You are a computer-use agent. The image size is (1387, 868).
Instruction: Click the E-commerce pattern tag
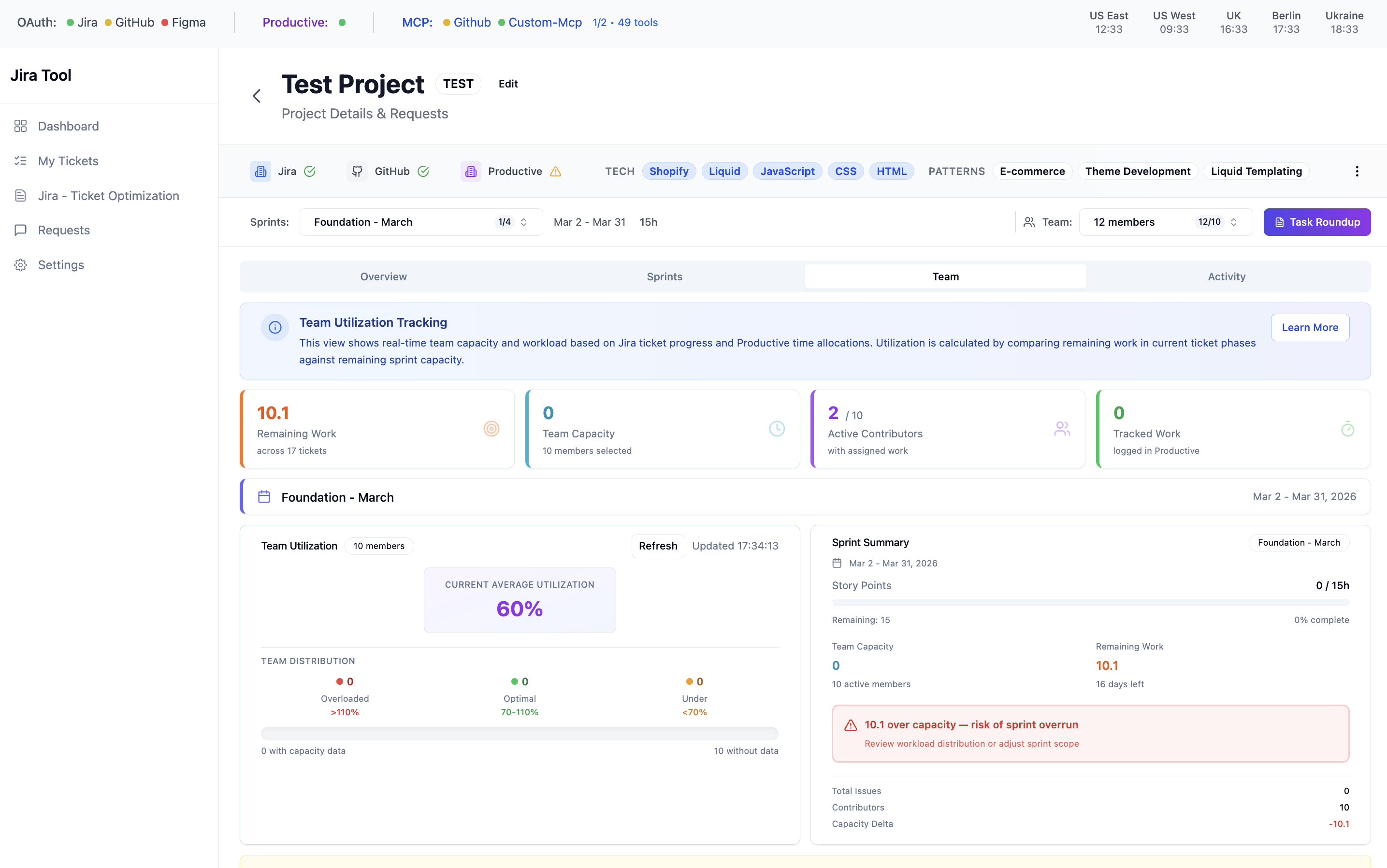click(1032, 171)
